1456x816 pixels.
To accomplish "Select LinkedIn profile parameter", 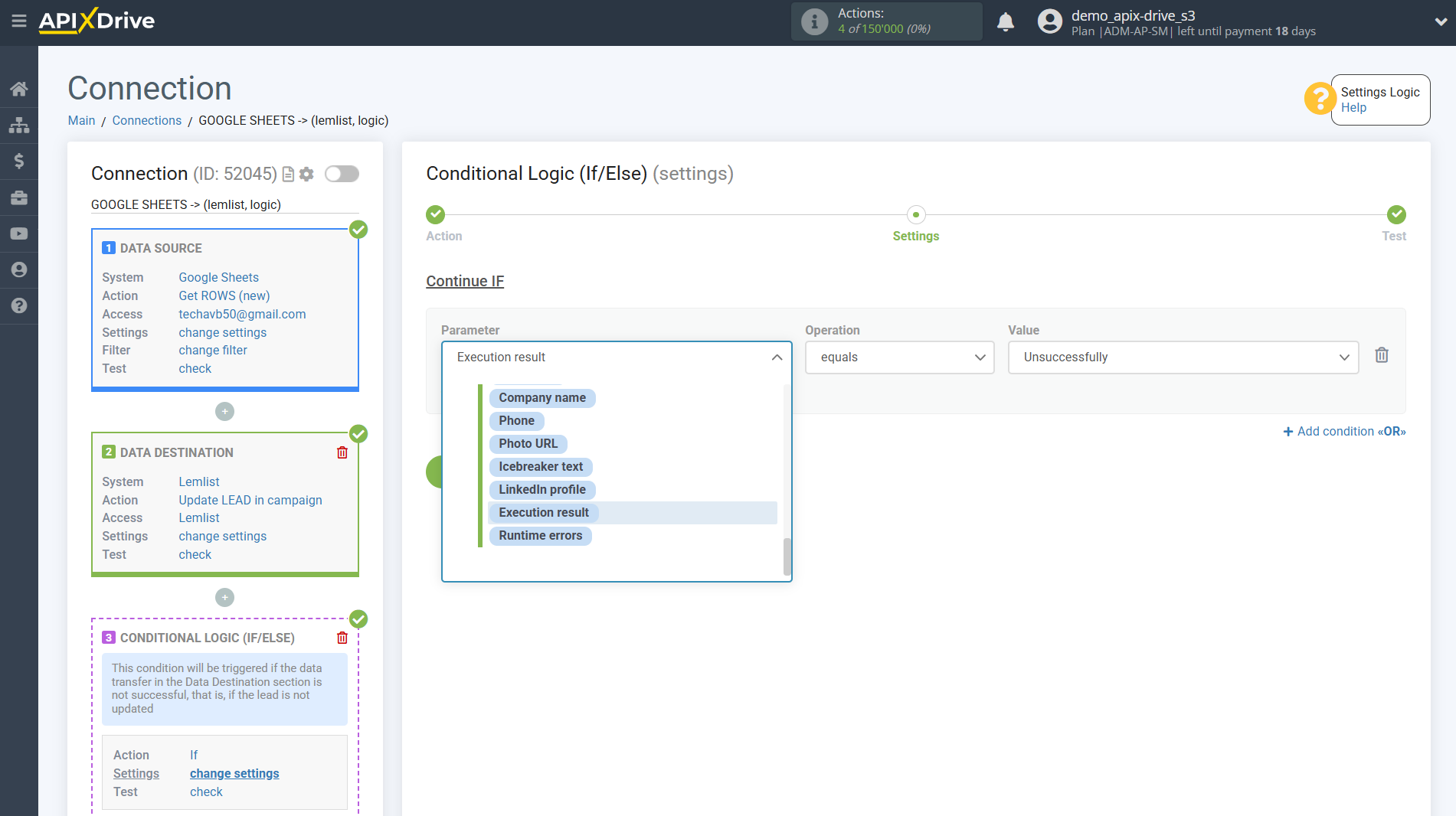I will coord(542,490).
